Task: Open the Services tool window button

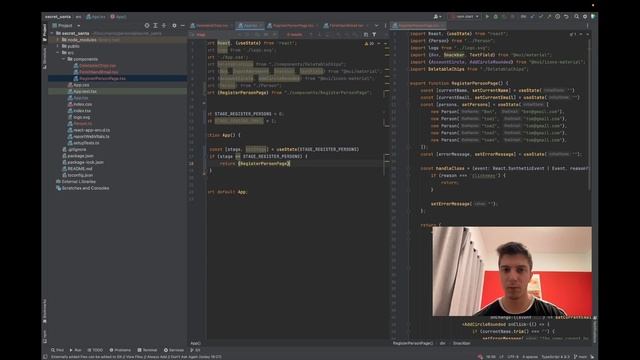Action: 174,350
